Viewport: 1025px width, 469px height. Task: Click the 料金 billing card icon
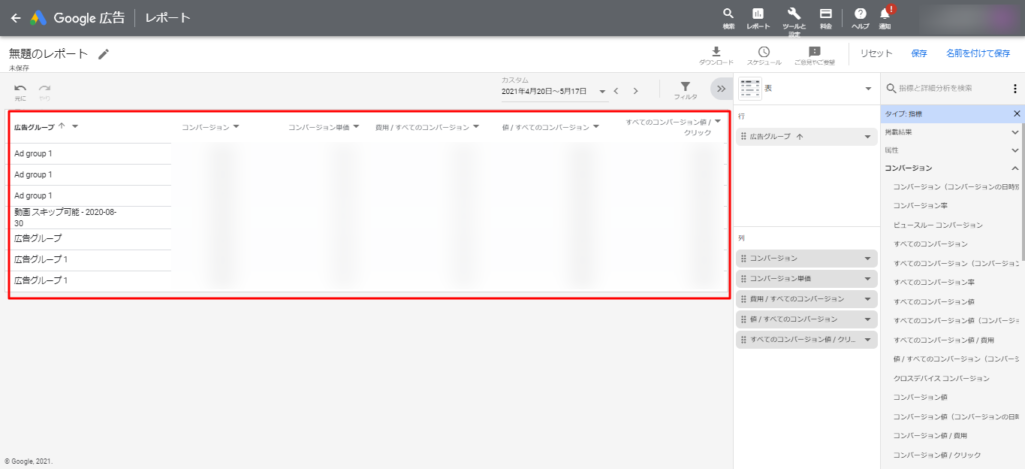pos(825,16)
